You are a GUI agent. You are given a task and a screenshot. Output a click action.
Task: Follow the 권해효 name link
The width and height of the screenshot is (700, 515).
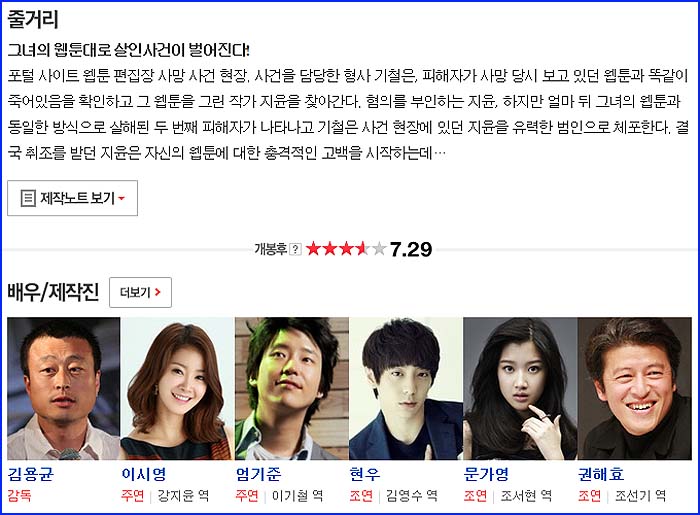pyautogui.click(x=601, y=474)
